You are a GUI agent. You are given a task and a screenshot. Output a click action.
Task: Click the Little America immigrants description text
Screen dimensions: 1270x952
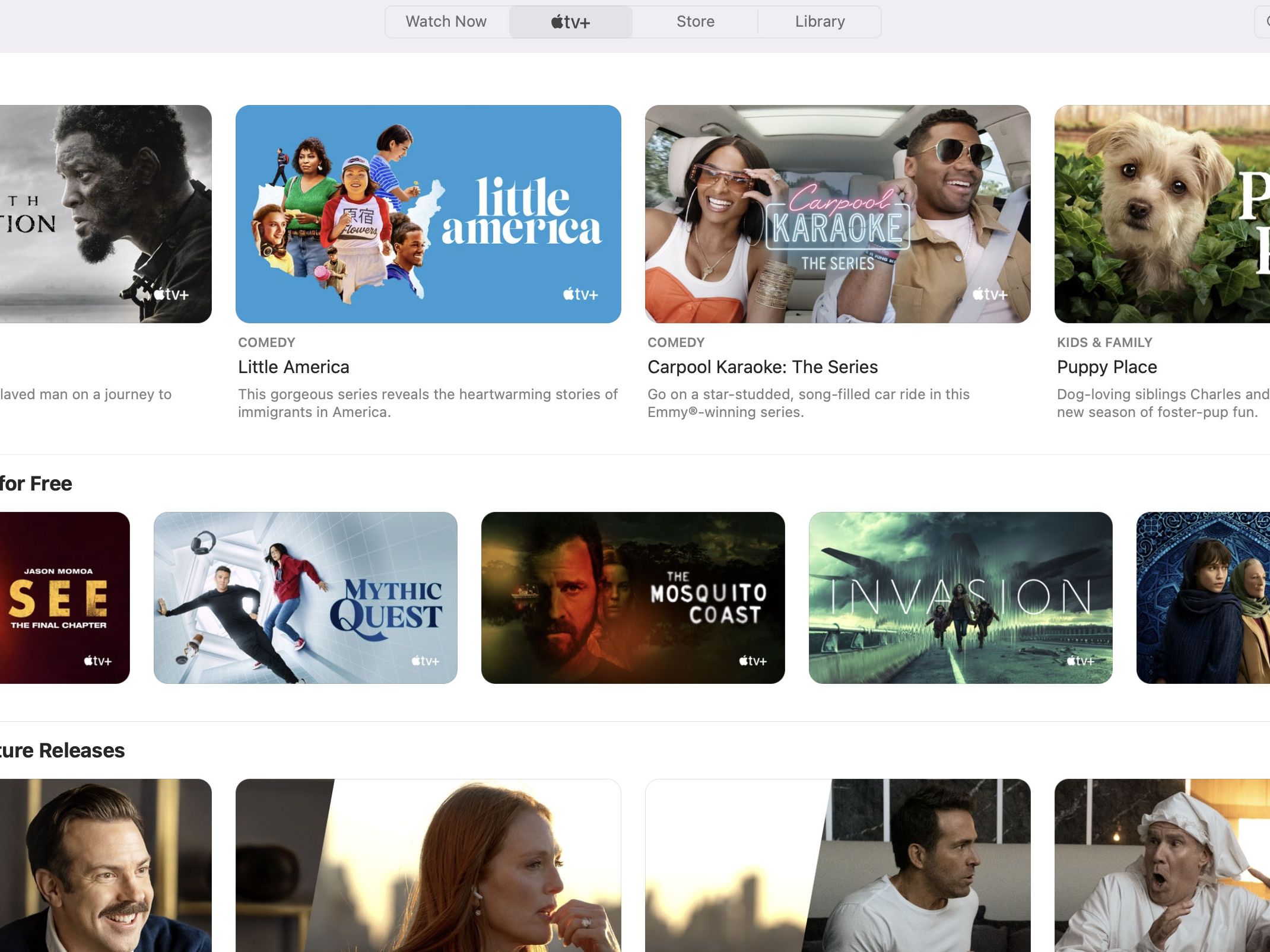428,403
